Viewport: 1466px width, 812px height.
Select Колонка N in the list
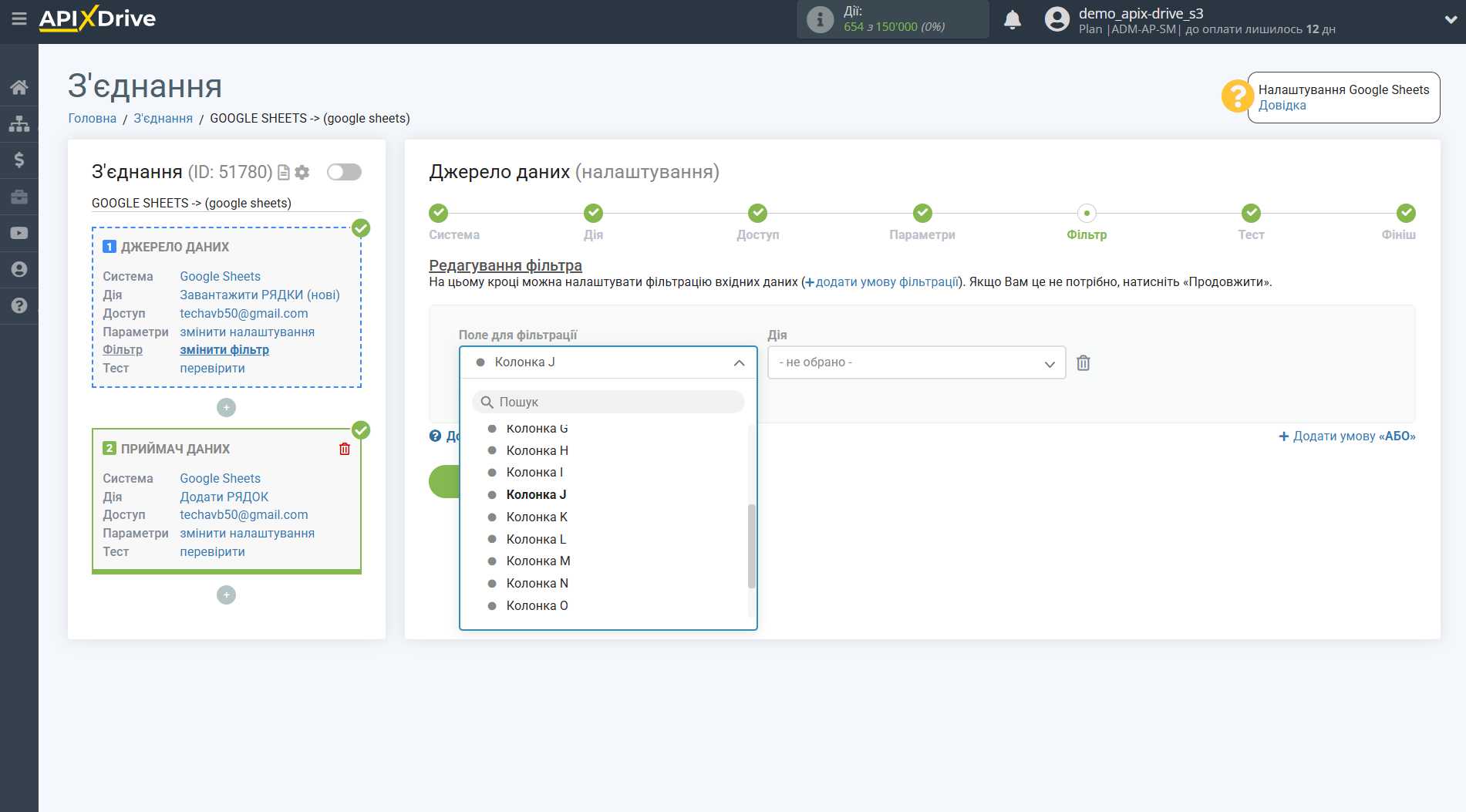[537, 584]
